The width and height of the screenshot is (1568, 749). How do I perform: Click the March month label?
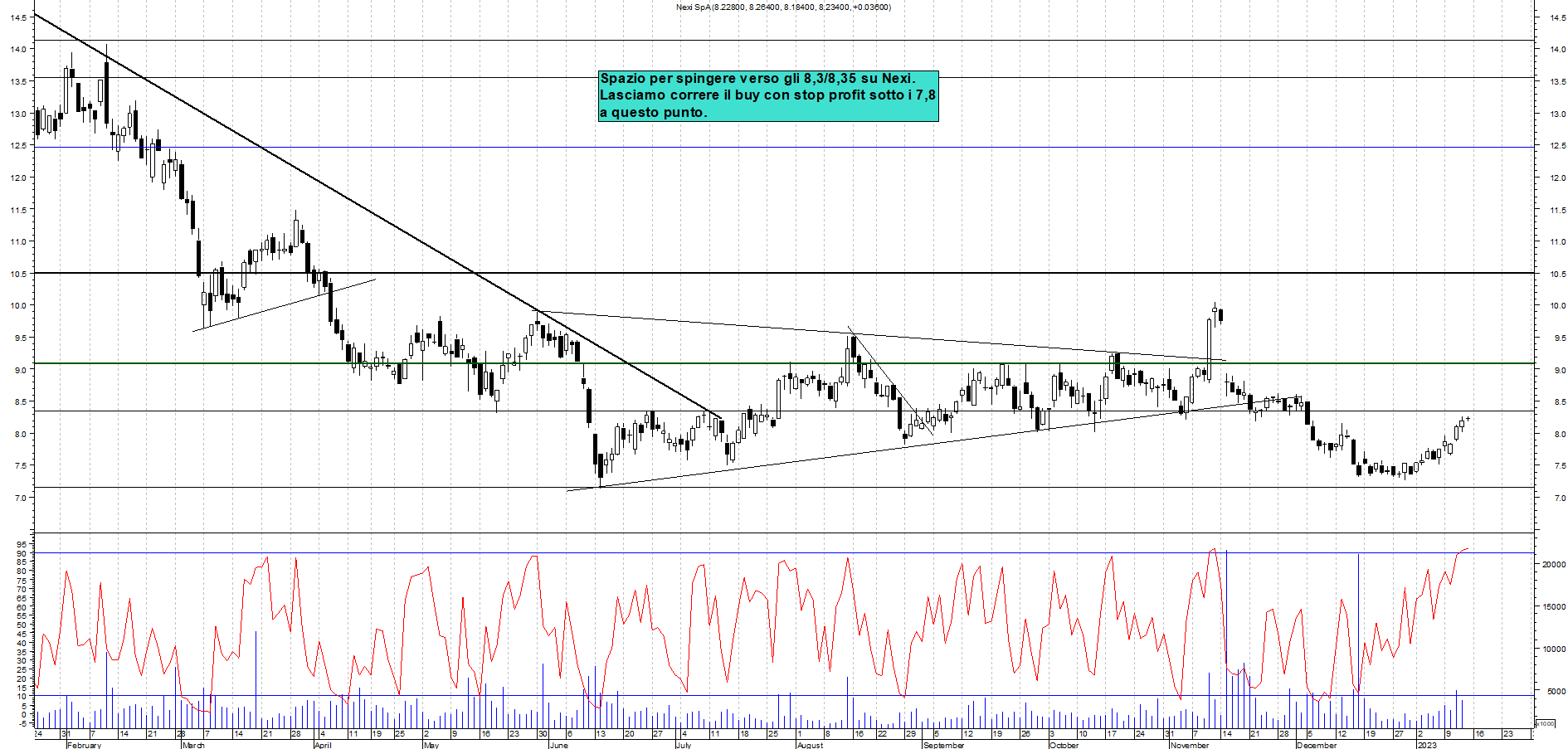pyautogui.click(x=193, y=745)
